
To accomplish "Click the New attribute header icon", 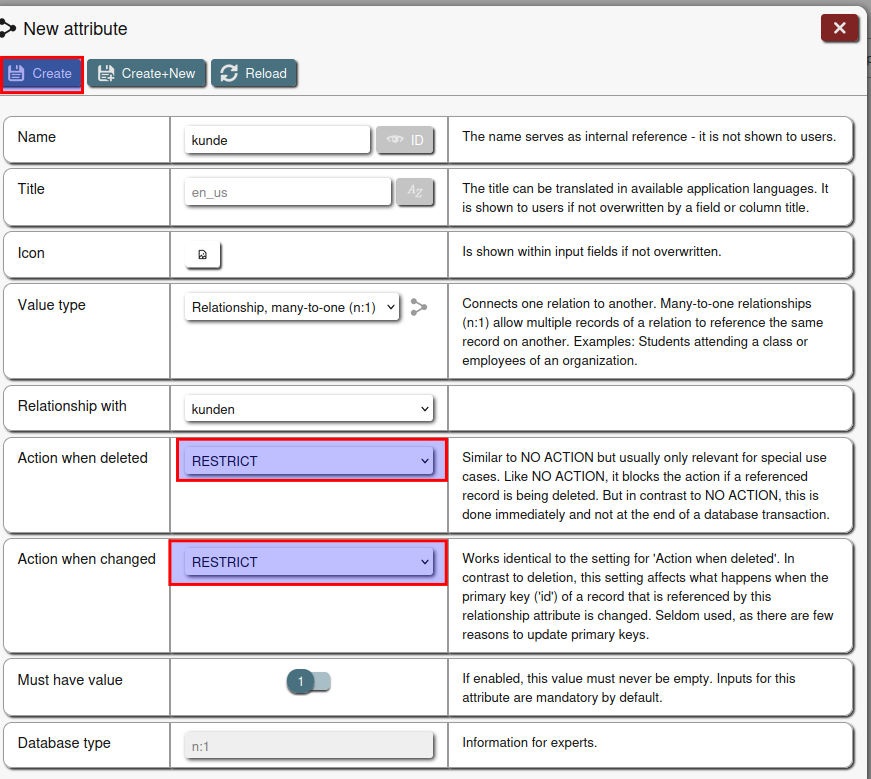I will click(x=8, y=29).
